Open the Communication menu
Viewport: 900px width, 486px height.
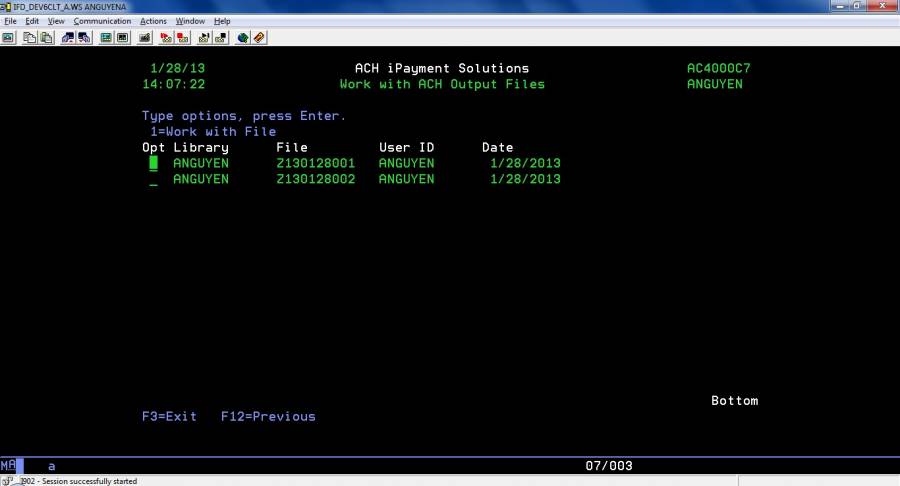[x=102, y=21]
